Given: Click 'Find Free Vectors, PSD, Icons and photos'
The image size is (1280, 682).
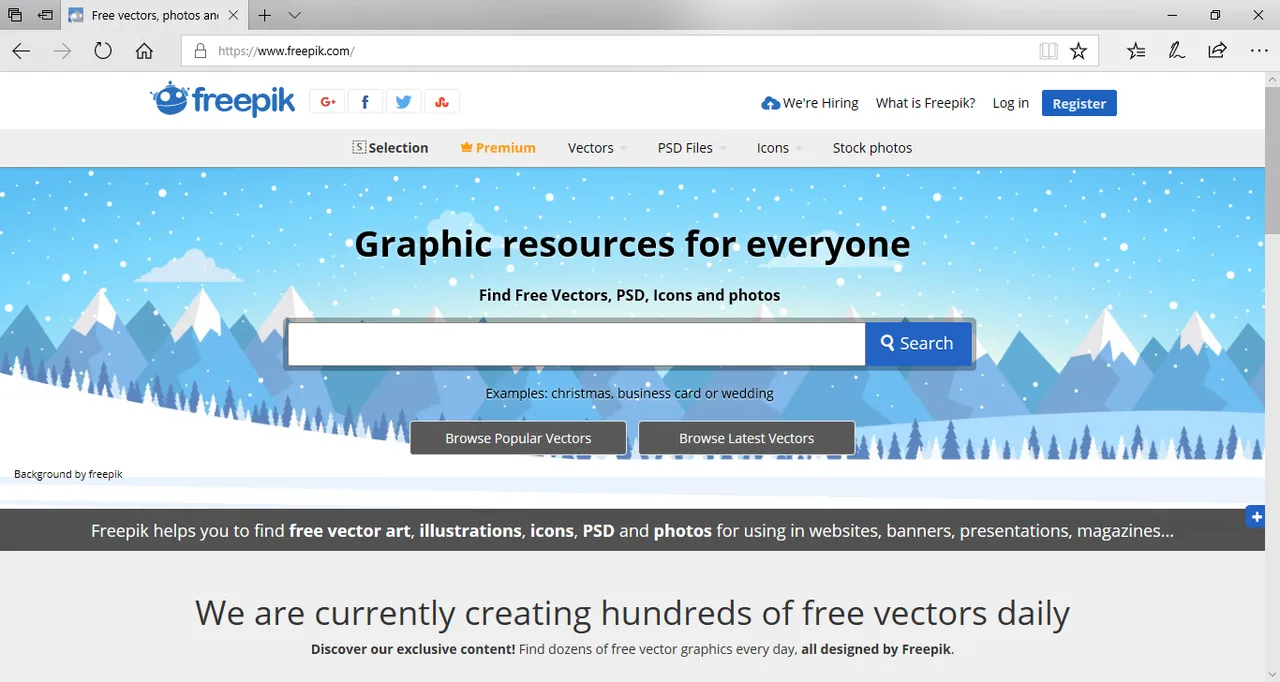Looking at the screenshot, I should tap(629, 295).
